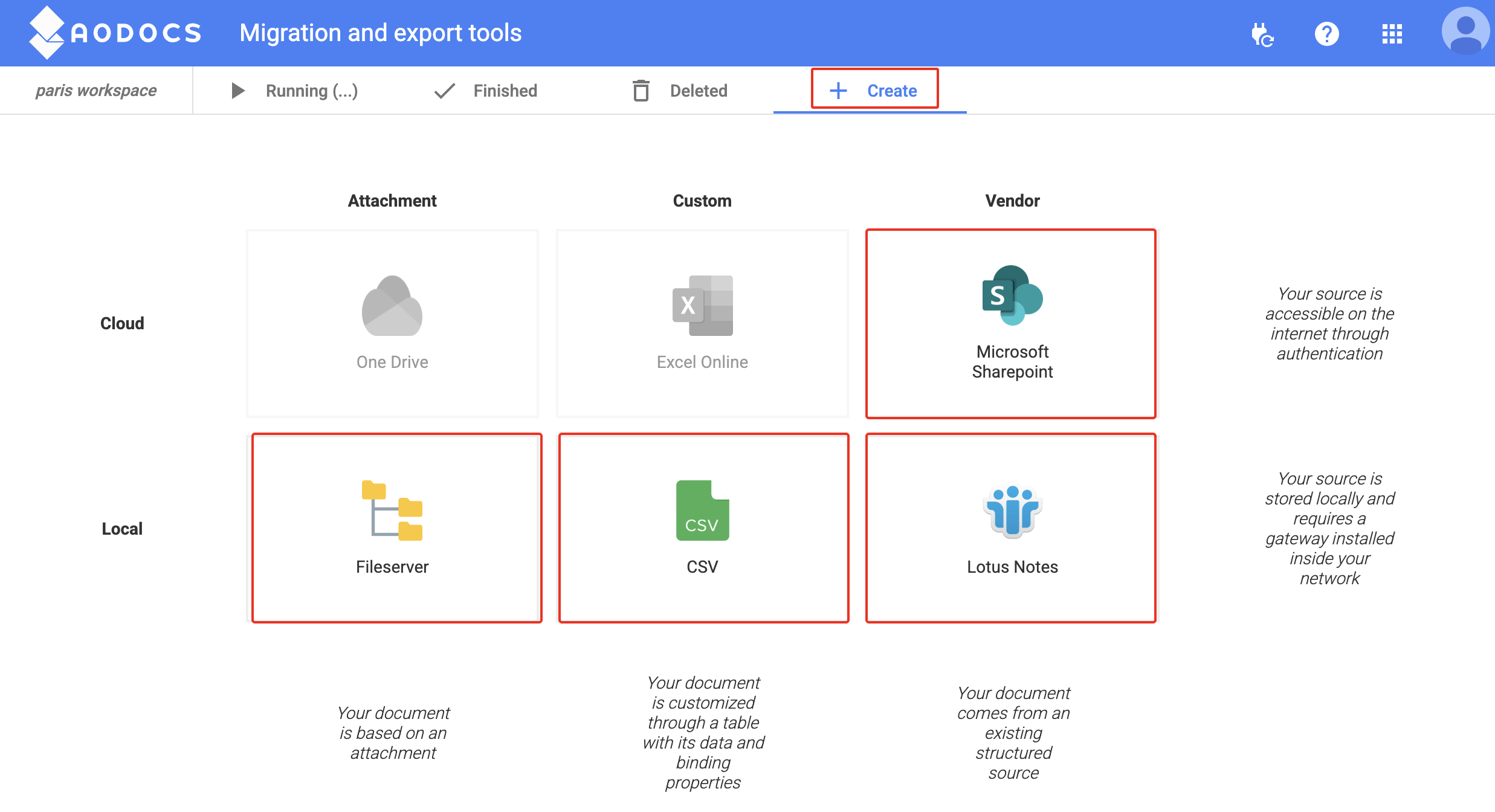
Task: Click the 'stored locally' gateway description
Action: (x=1330, y=528)
